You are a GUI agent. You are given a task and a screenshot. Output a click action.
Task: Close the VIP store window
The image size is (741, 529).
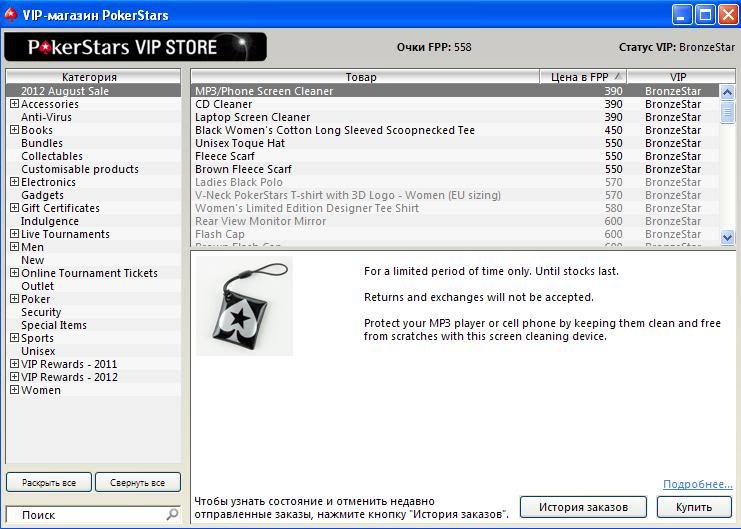728,15
